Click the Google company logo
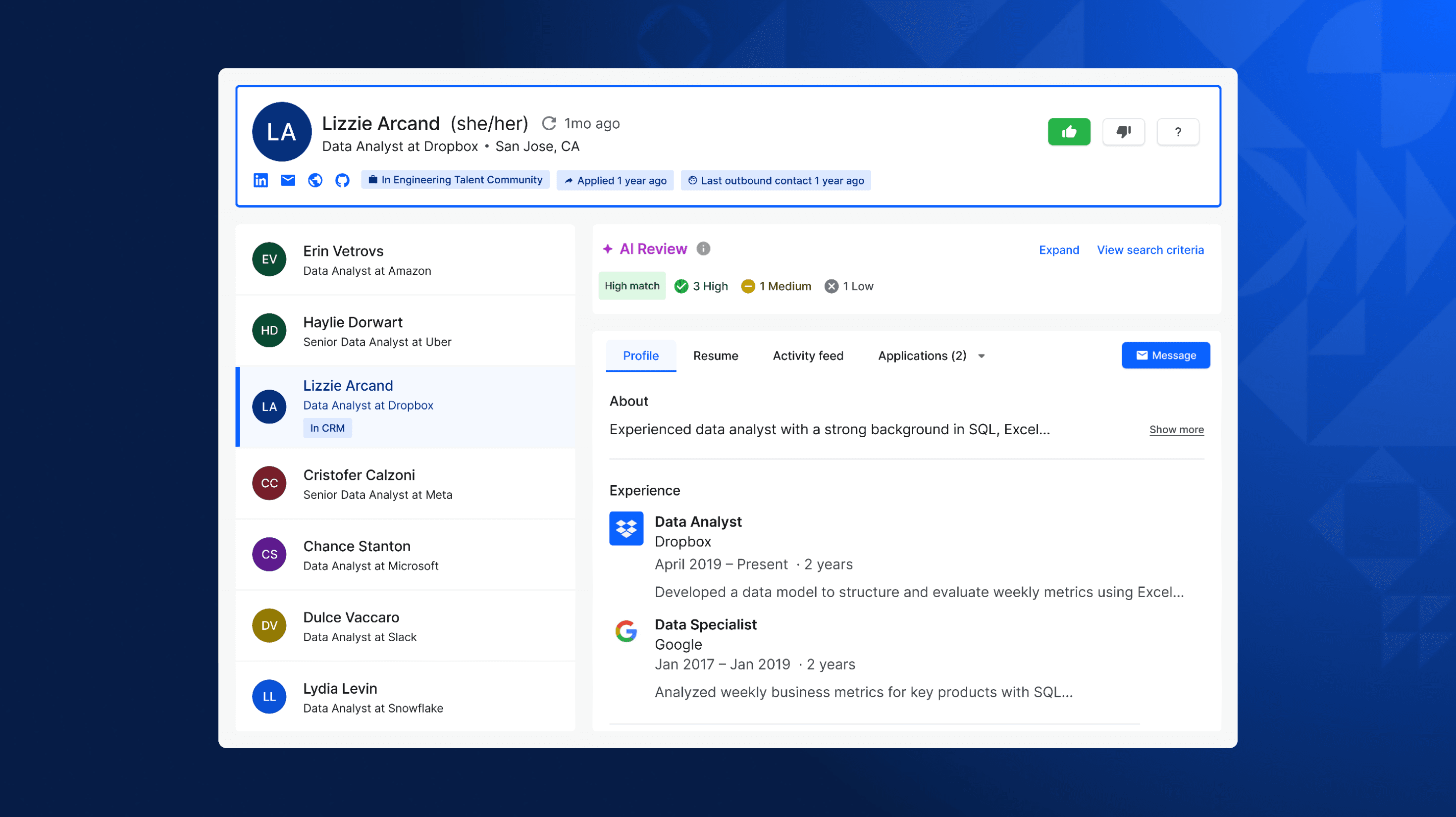Viewport: 1456px width, 817px height. coord(625,631)
